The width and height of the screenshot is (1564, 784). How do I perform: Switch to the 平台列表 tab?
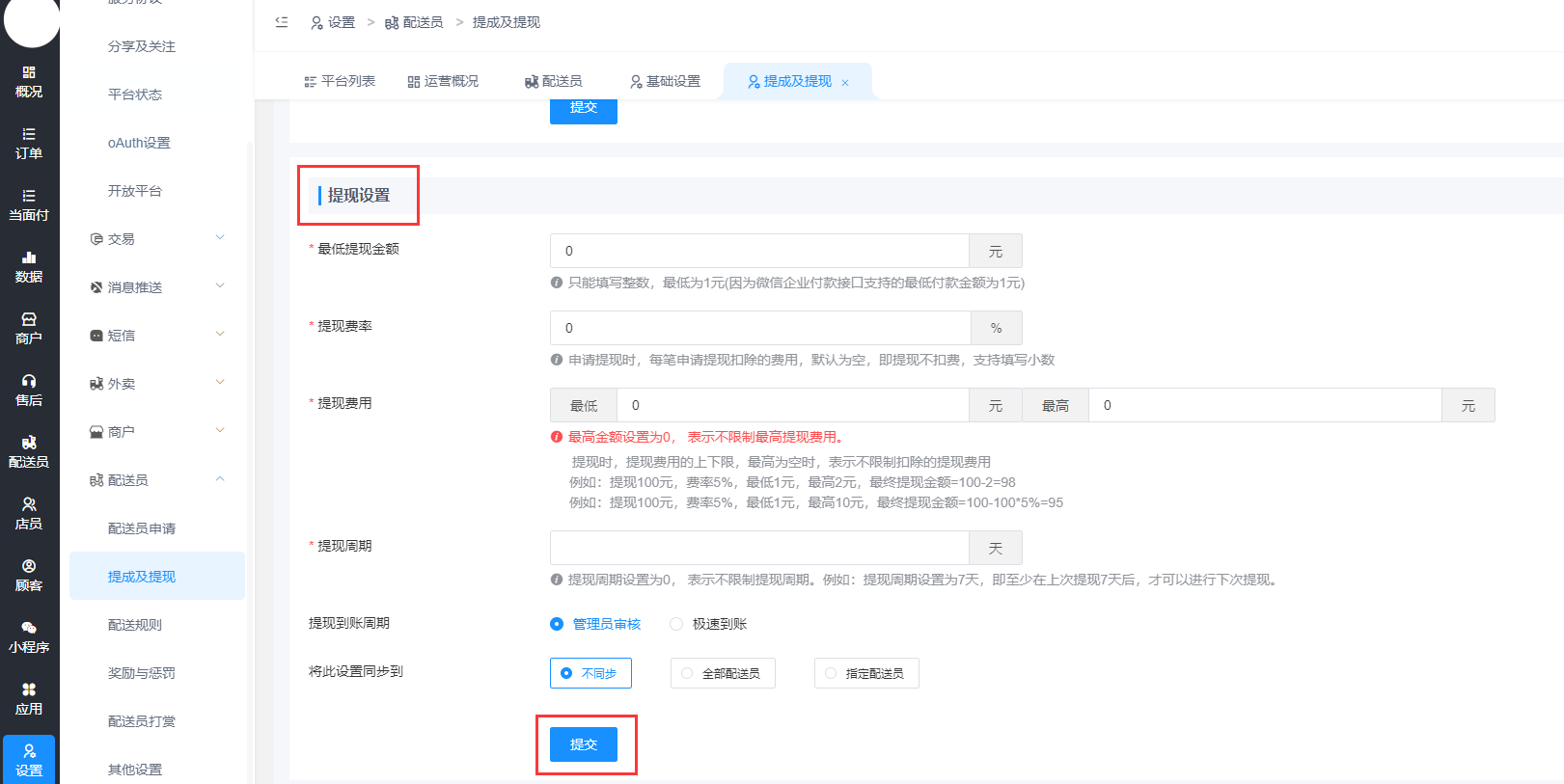pyautogui.click(x=340, y=81)
